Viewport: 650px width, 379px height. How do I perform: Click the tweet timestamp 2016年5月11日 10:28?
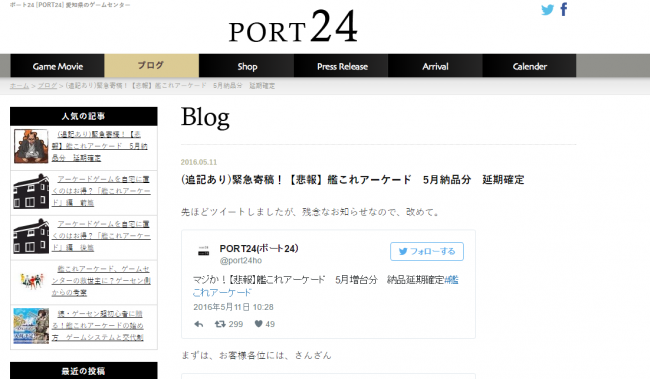coord(233,307)
